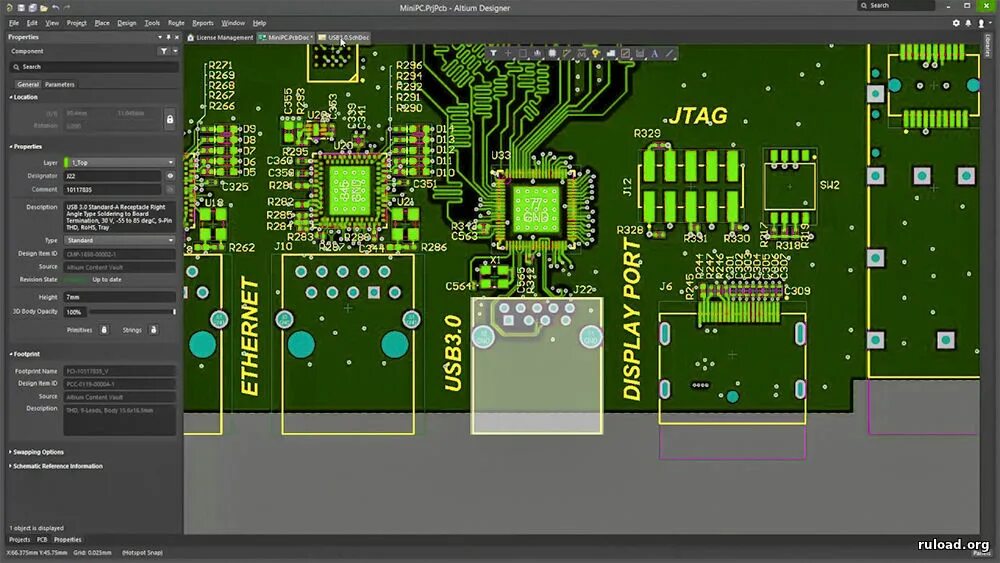Click the Redo arrow icon
The width and height of the screenshot is (1000, 563).
(67, 8)
